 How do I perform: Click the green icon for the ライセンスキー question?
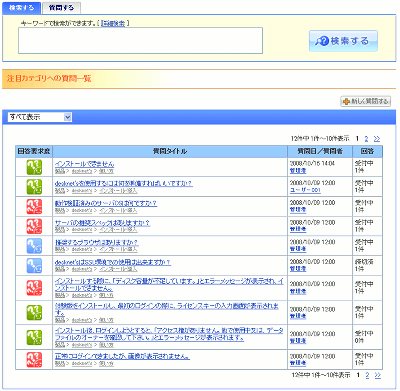pyautogui.click(x=34, y=313)
